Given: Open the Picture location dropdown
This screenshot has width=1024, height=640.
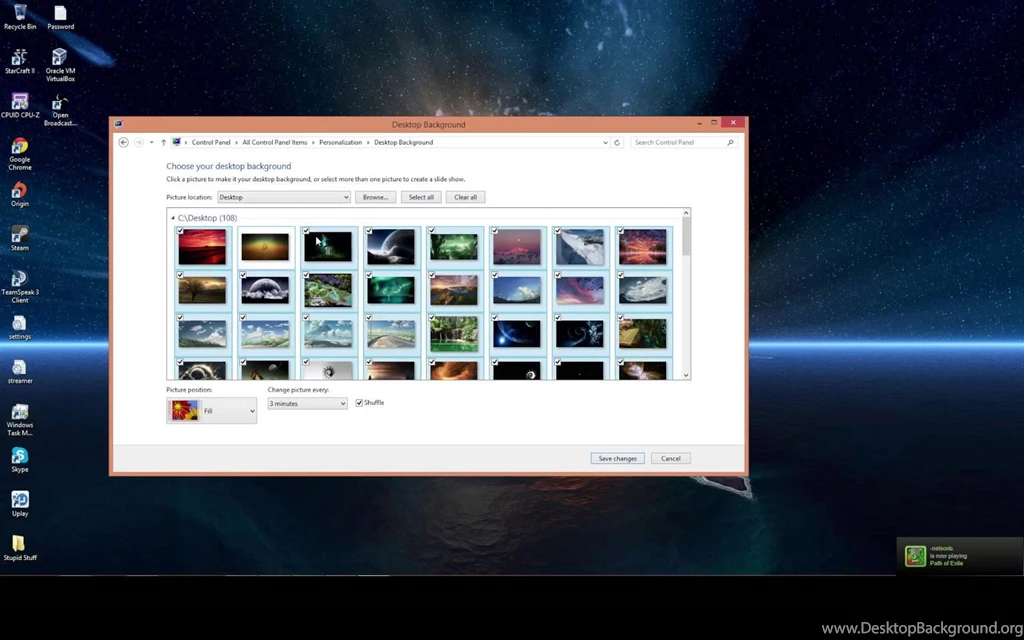Looking at the screenshot, I should pos(346,197).
